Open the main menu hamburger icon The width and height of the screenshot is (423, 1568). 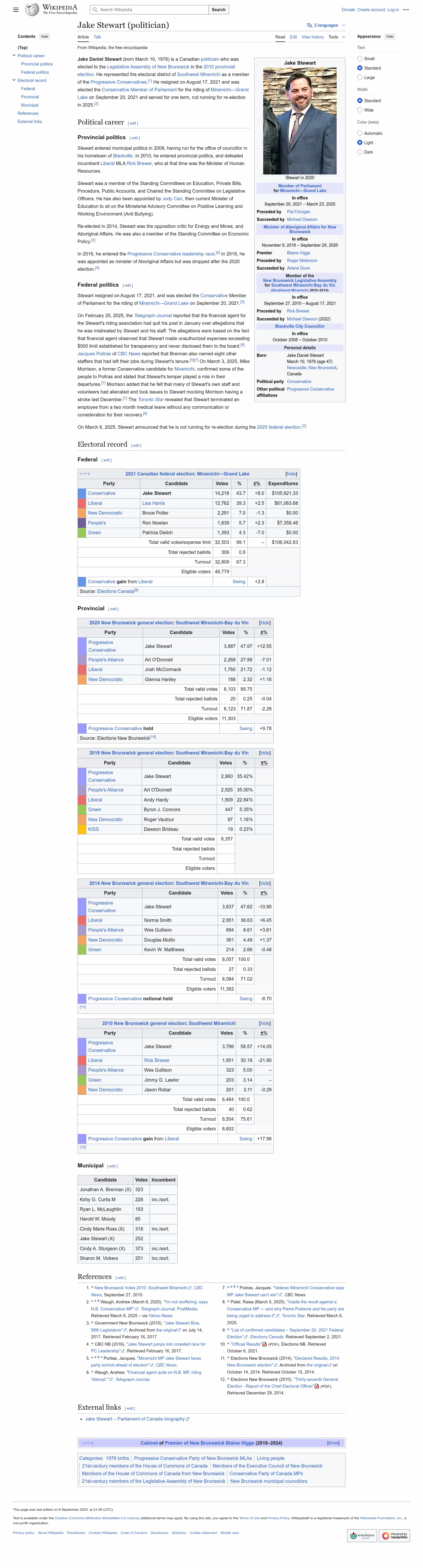[x=16, y=10]
